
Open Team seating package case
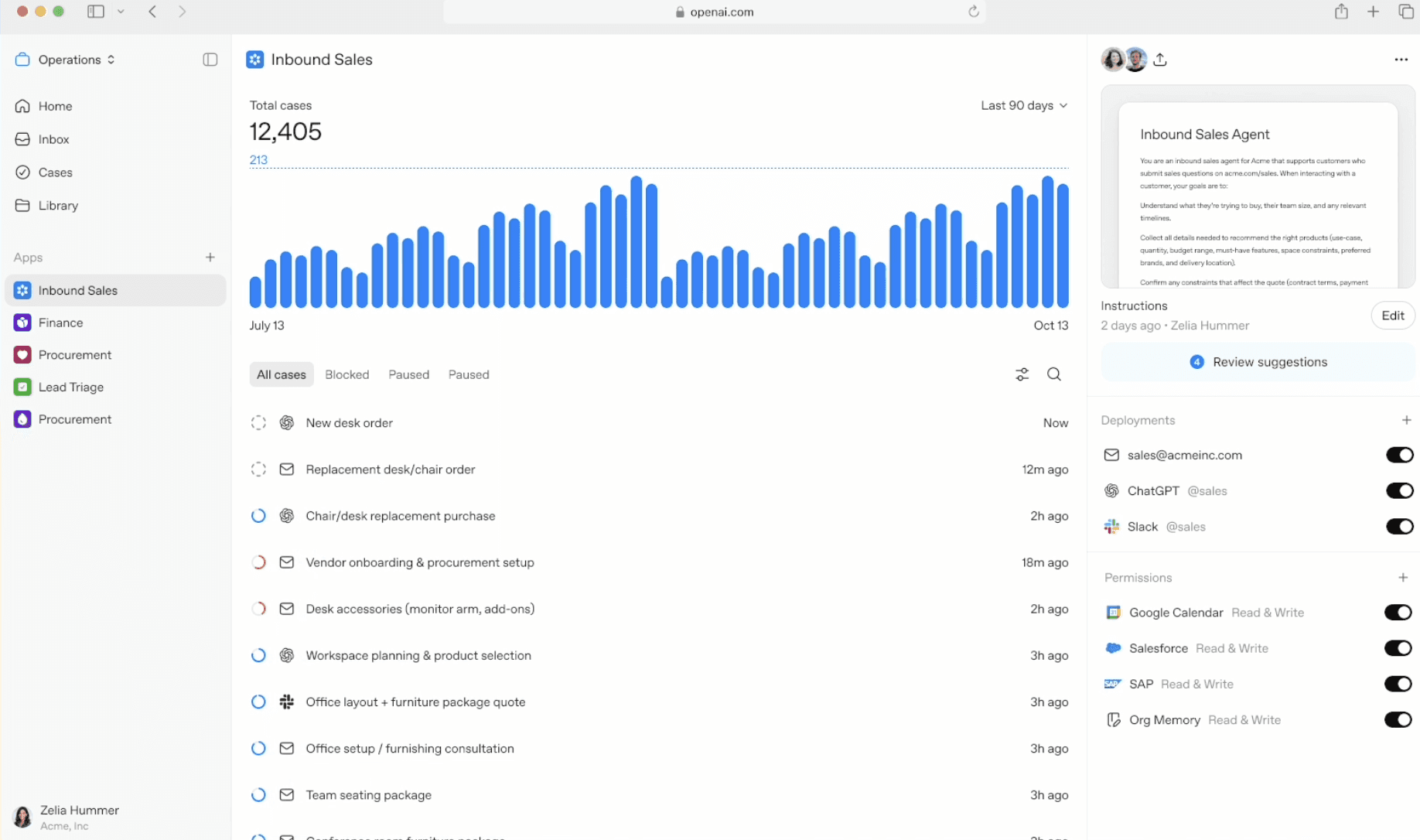[x=659, y=795]
